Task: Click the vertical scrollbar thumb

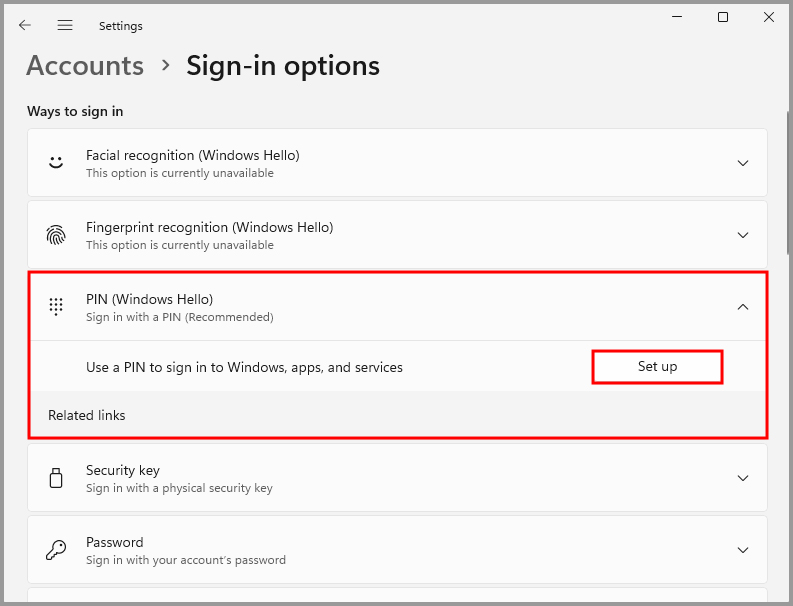Action: pos(789,182)
